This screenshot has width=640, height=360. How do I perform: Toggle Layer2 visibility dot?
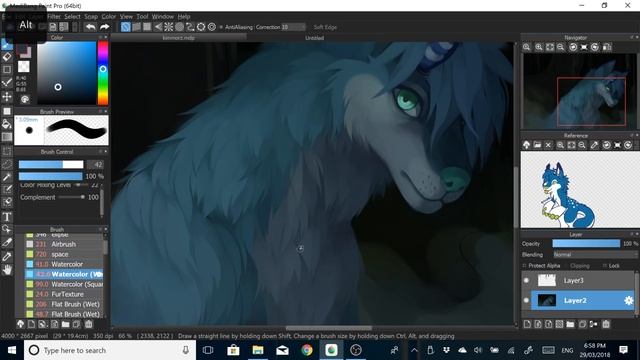[526, 300]
